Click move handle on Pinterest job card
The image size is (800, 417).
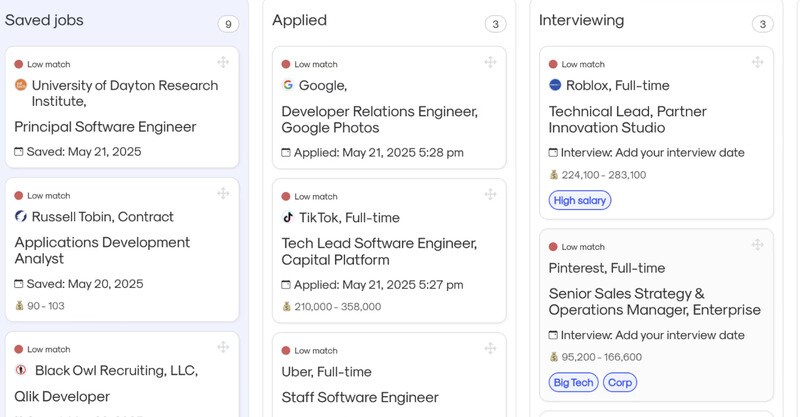[x=757, y=245]
